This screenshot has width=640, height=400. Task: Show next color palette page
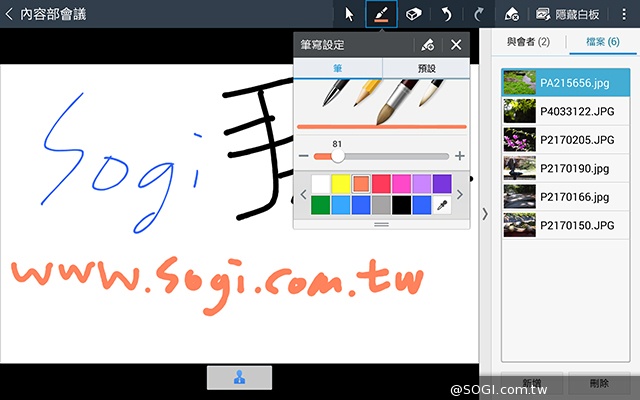460,194
